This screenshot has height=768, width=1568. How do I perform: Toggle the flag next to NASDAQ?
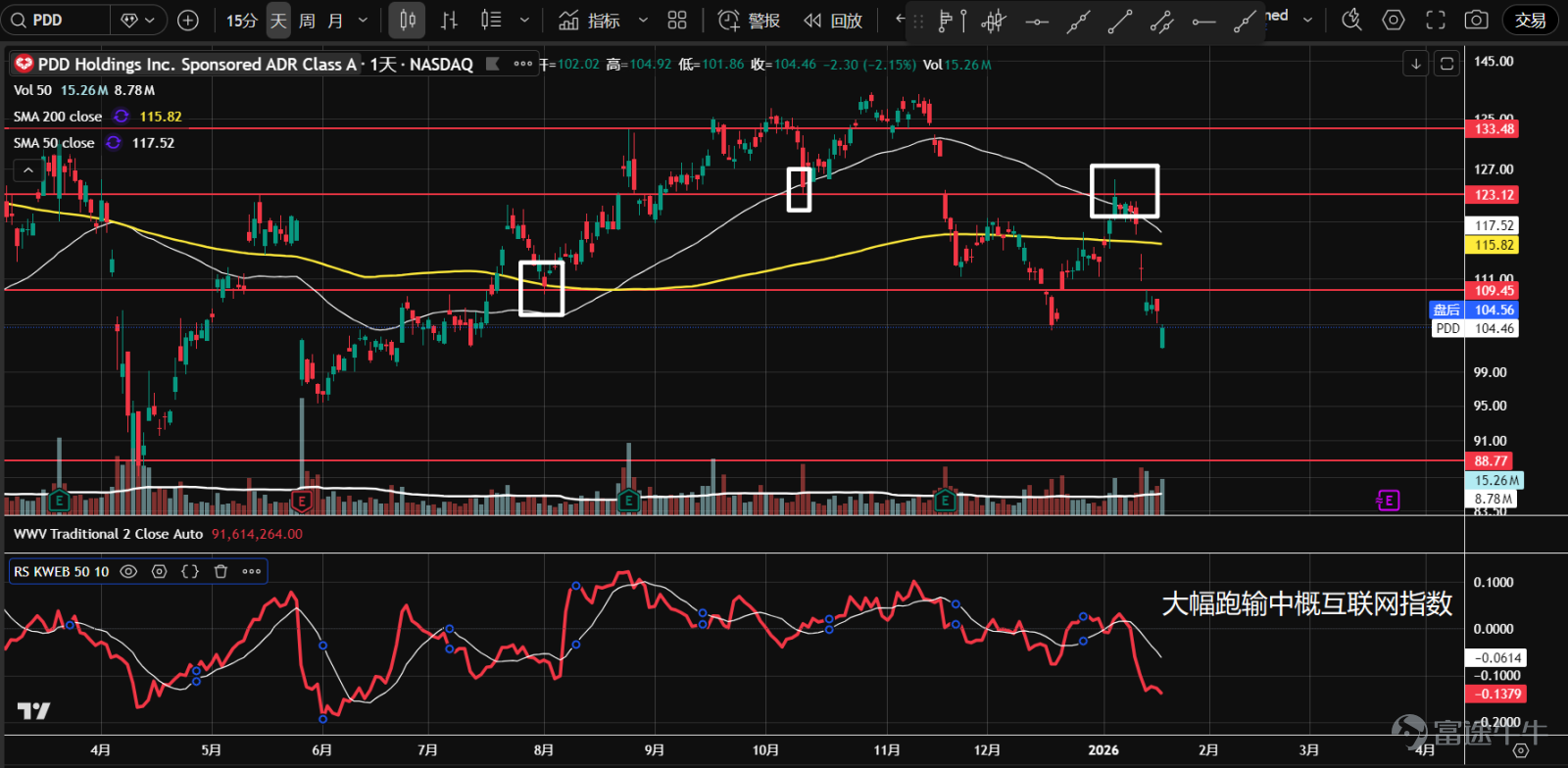coord(493,64)
